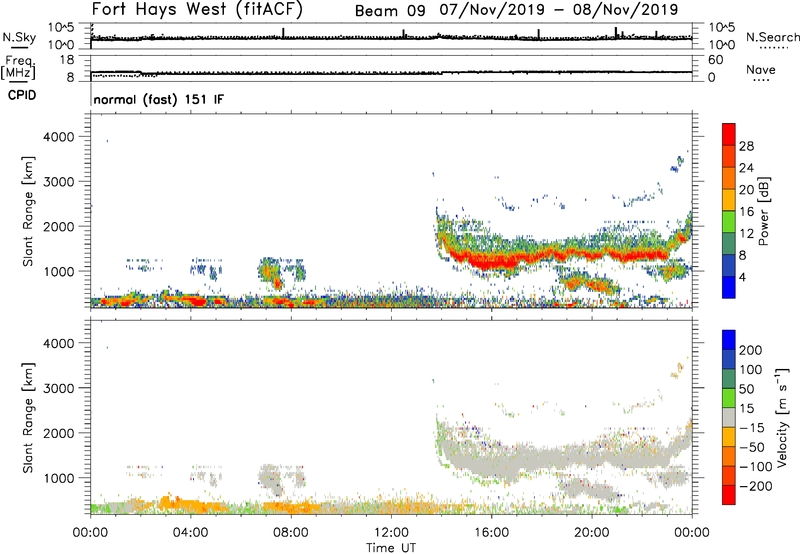
Task: Click "Slant Range [km]" label of velocity panel
Action: 28,417
